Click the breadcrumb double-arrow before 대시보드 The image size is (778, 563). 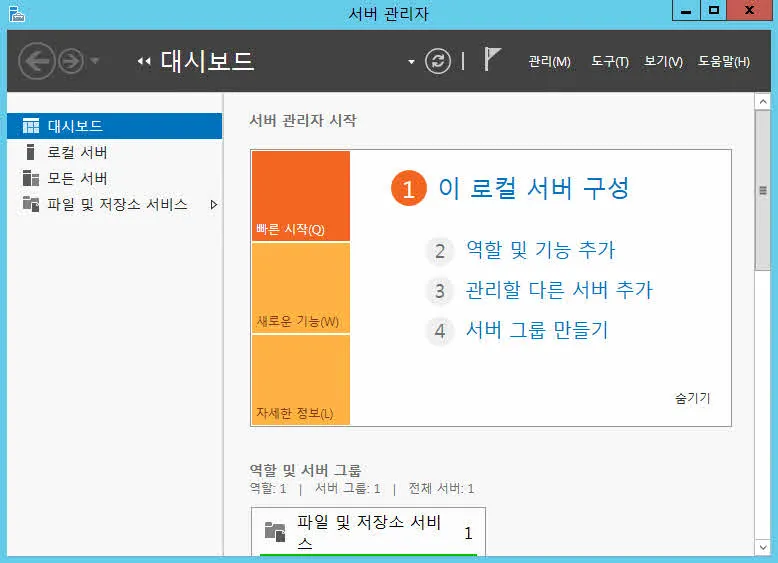pos(144,62)
